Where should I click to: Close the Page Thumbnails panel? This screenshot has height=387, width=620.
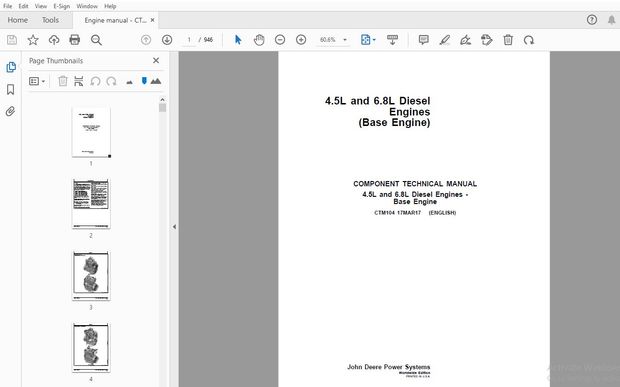pyautogui.click(x=156, y=60)
